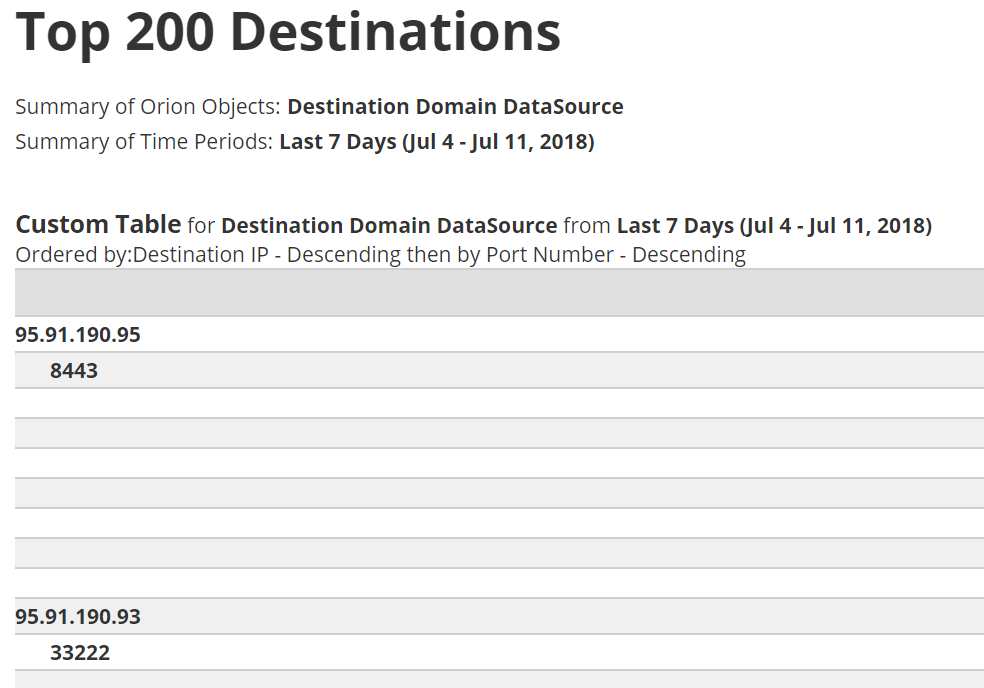Click the "Summary of Time Periods" label
984x688 pixels.
[143, 142]
